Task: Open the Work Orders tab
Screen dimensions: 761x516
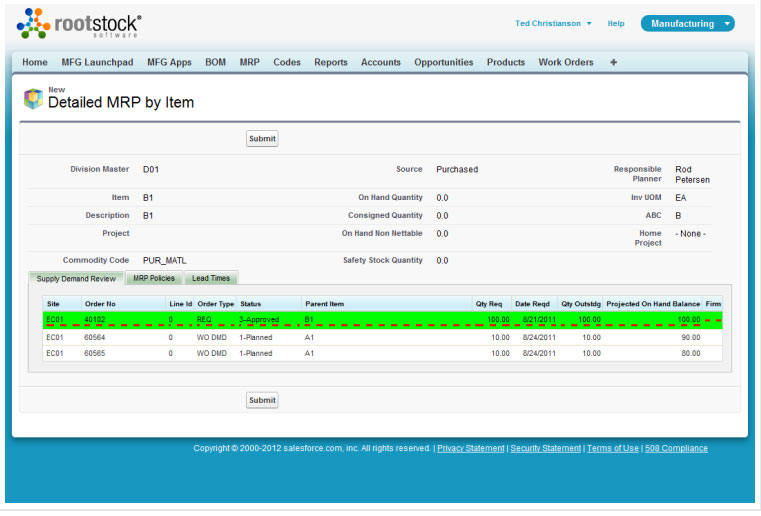Action: (x=566, y=62)
